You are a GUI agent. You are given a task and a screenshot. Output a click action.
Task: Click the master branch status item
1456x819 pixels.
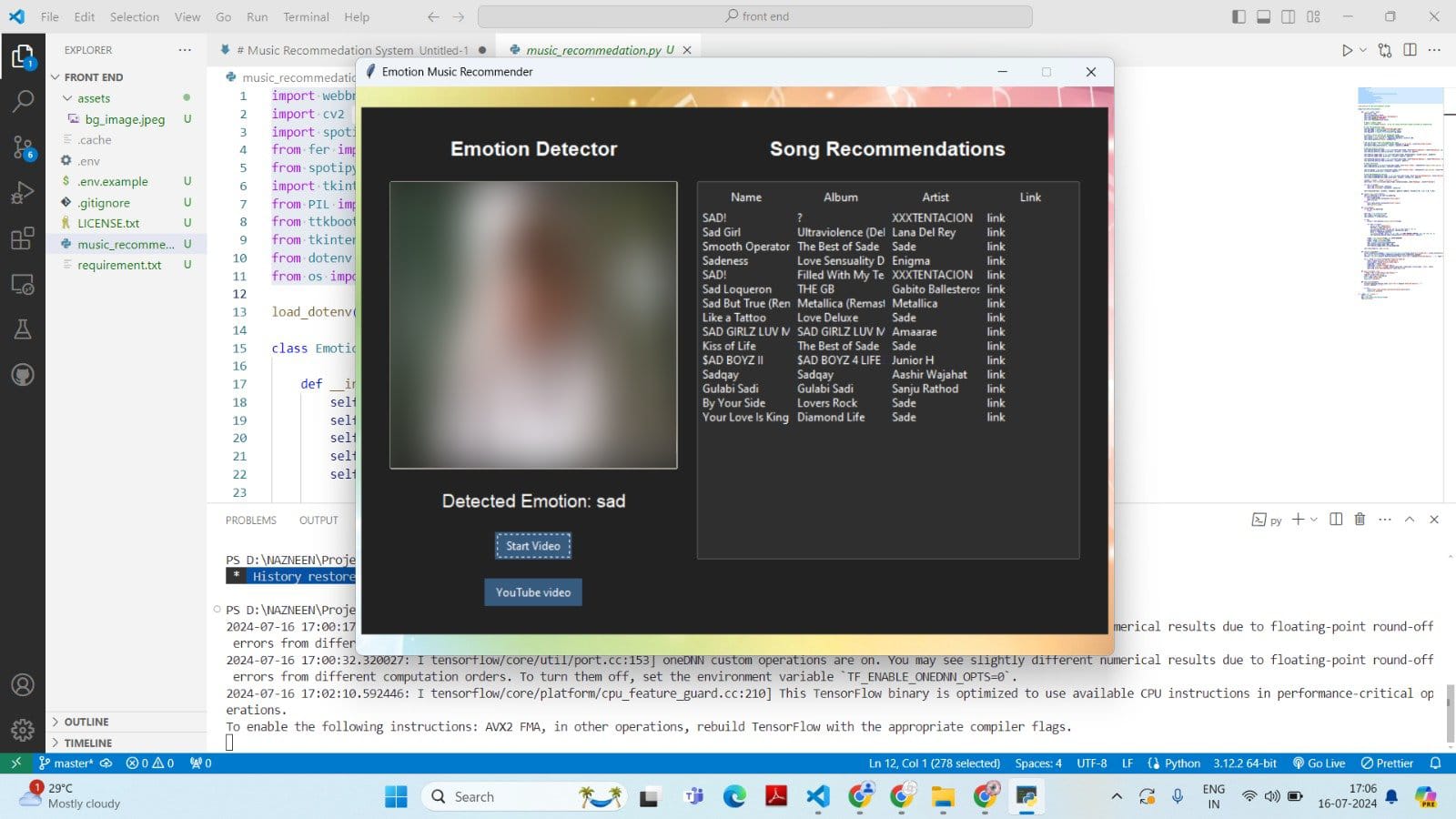[x=66, y=763]
